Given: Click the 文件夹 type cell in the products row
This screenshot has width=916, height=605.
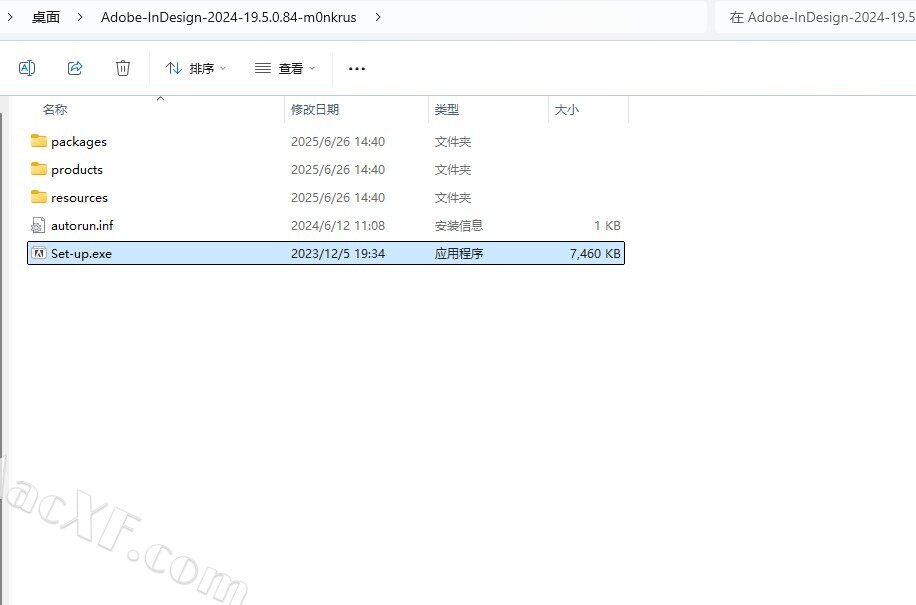Looking at the screenshot, I should 453,169.
